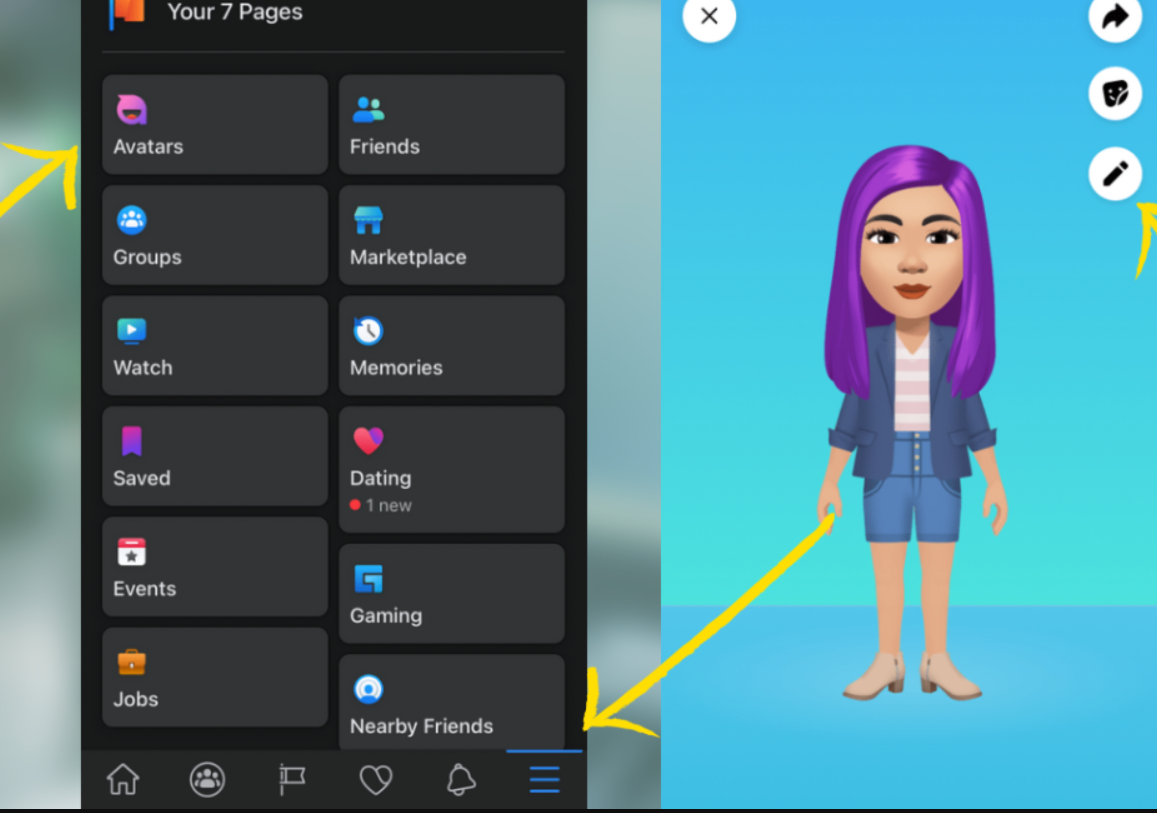The width and height of the screenshot is (1157, 813).
Task: Open the Avatars shortcut tile
Action: click(214, 125)
